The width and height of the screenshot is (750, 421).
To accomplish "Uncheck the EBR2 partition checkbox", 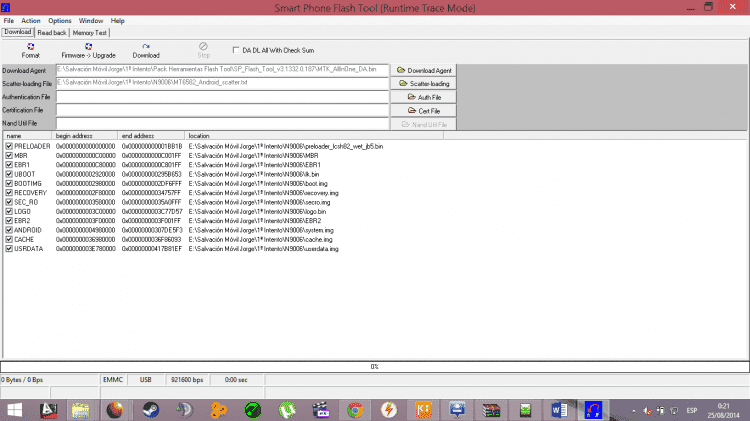I will click(9, 221).
